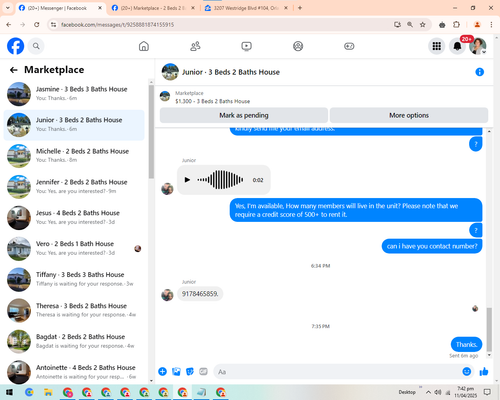
Task: Open the Watch video icon
Action: pyautogui.click(x=246, y=46)
